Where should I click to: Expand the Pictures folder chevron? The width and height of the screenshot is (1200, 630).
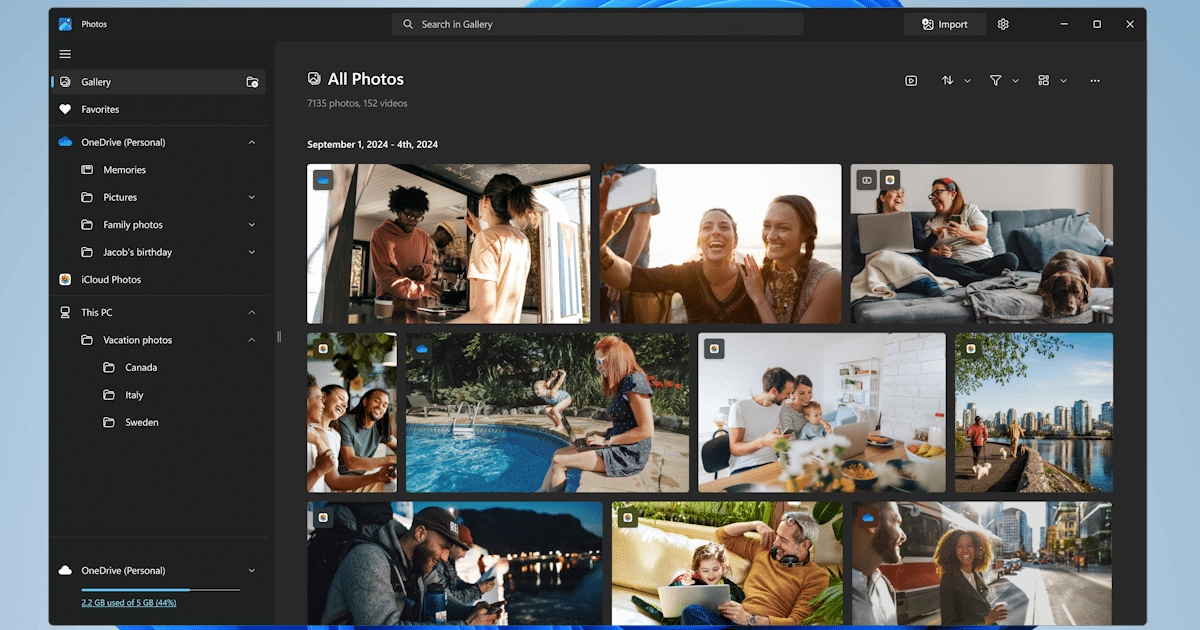click(x=252, y=198)
